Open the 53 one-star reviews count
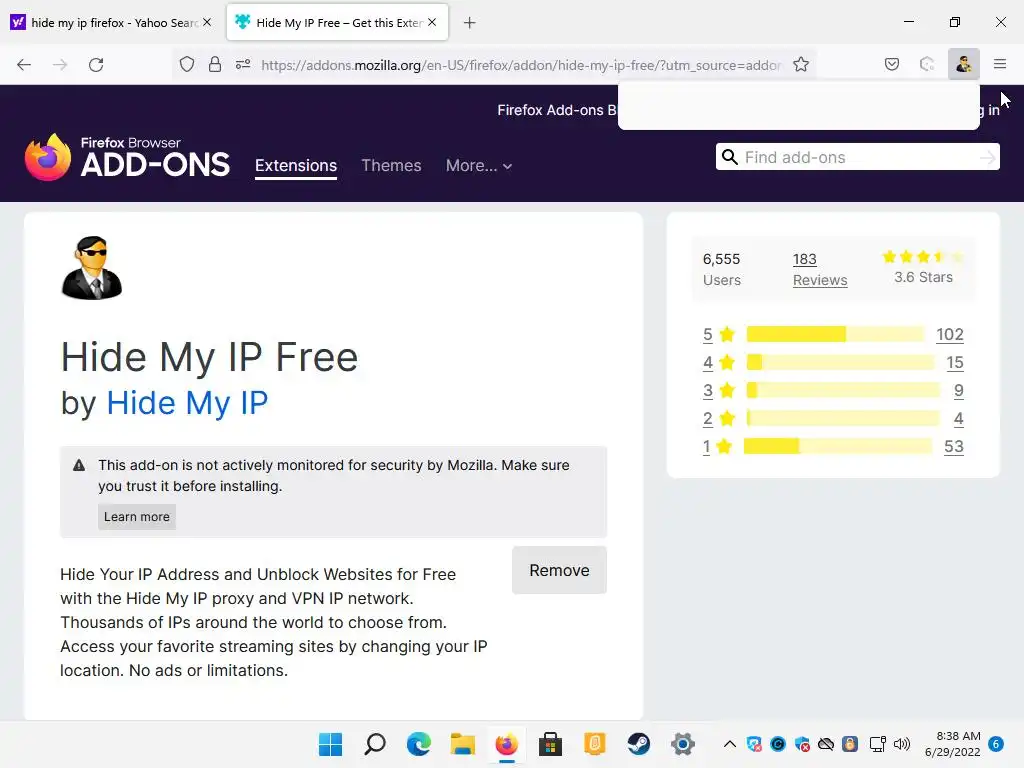Image resolution: width=1024 pixels, height=768 pixels. (x=953, y=447)
